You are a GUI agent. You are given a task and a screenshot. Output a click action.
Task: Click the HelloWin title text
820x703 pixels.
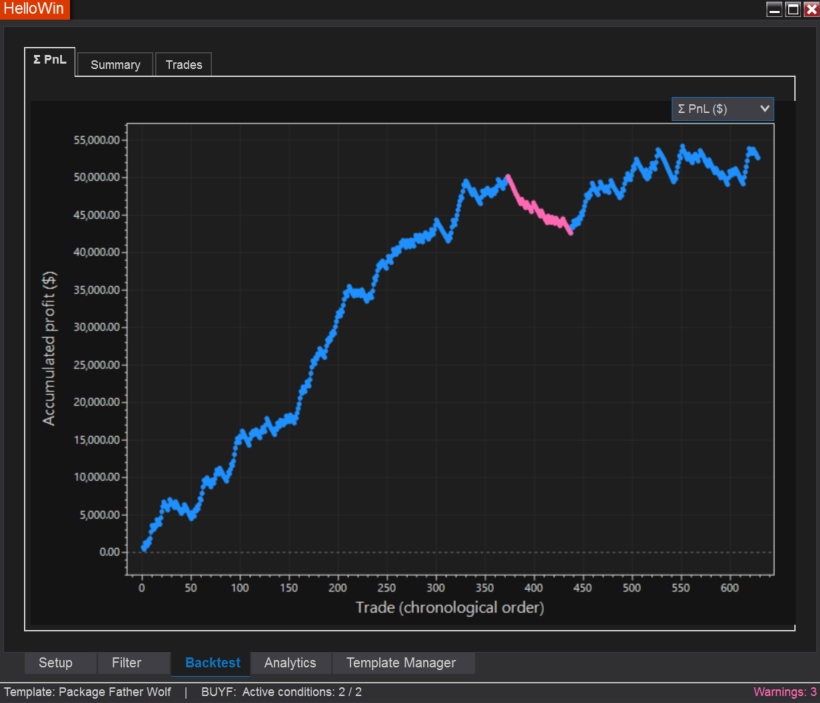[34, 9]
